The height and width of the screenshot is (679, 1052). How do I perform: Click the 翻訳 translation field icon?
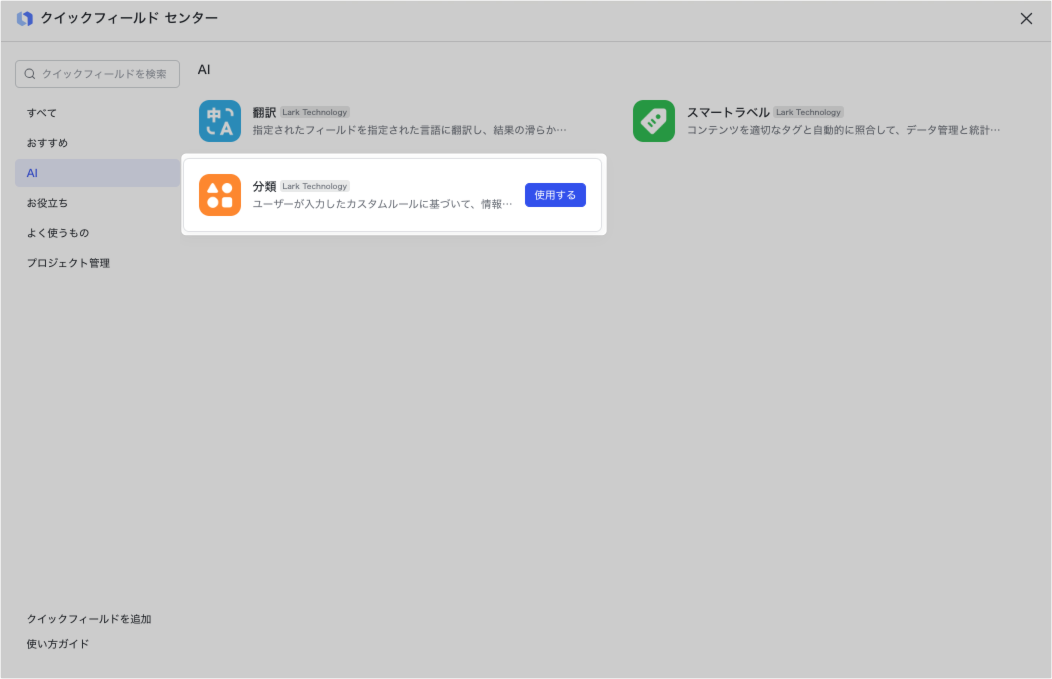(x=220, y=121)
